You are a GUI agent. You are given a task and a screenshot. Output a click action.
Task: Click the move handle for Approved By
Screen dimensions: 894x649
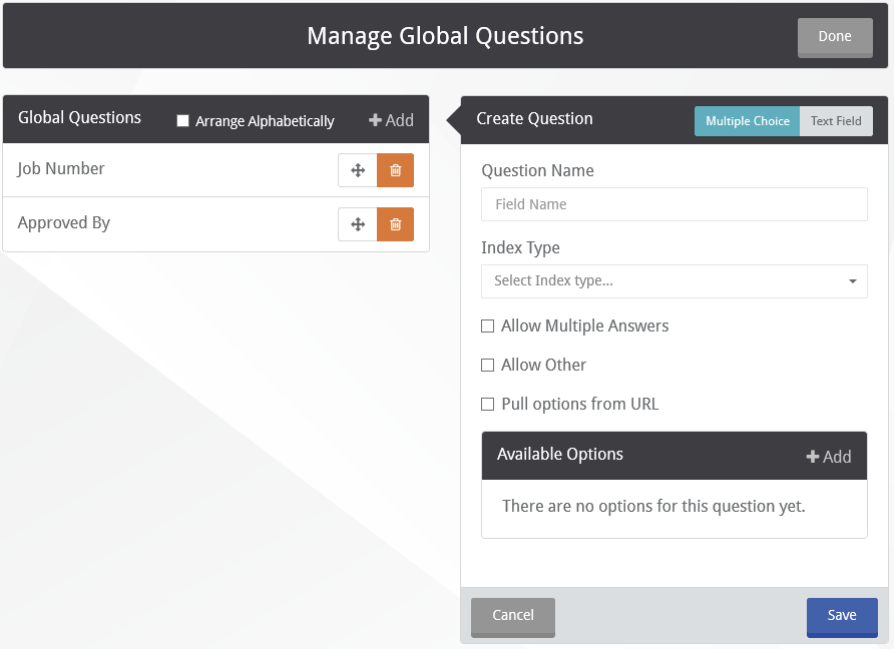tap(357, 224)
